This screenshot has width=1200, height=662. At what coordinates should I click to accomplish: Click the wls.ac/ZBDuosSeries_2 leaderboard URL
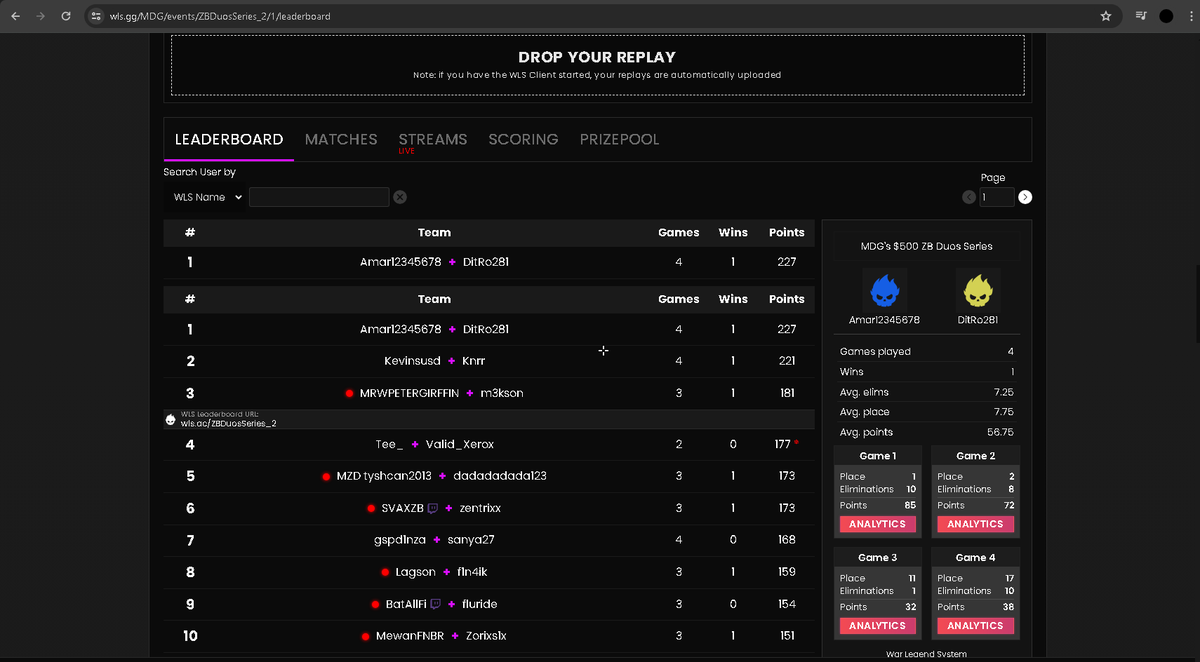pos(228,423)
